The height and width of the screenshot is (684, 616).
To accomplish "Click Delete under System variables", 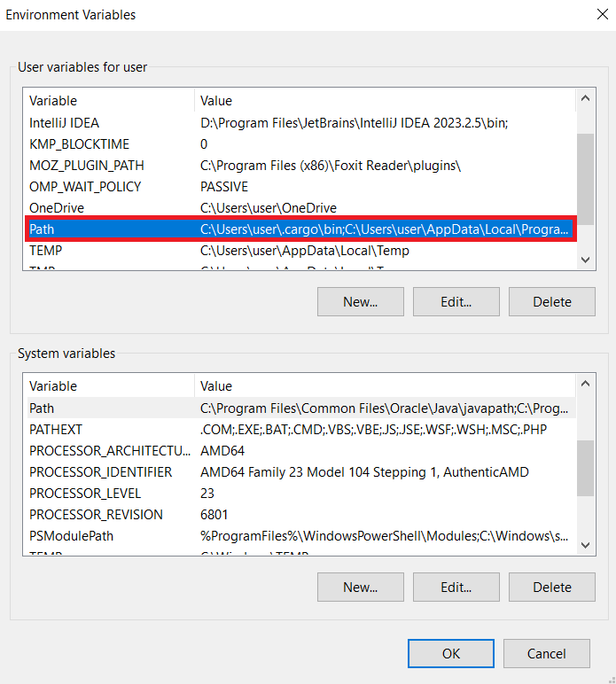I will [552, 587].
